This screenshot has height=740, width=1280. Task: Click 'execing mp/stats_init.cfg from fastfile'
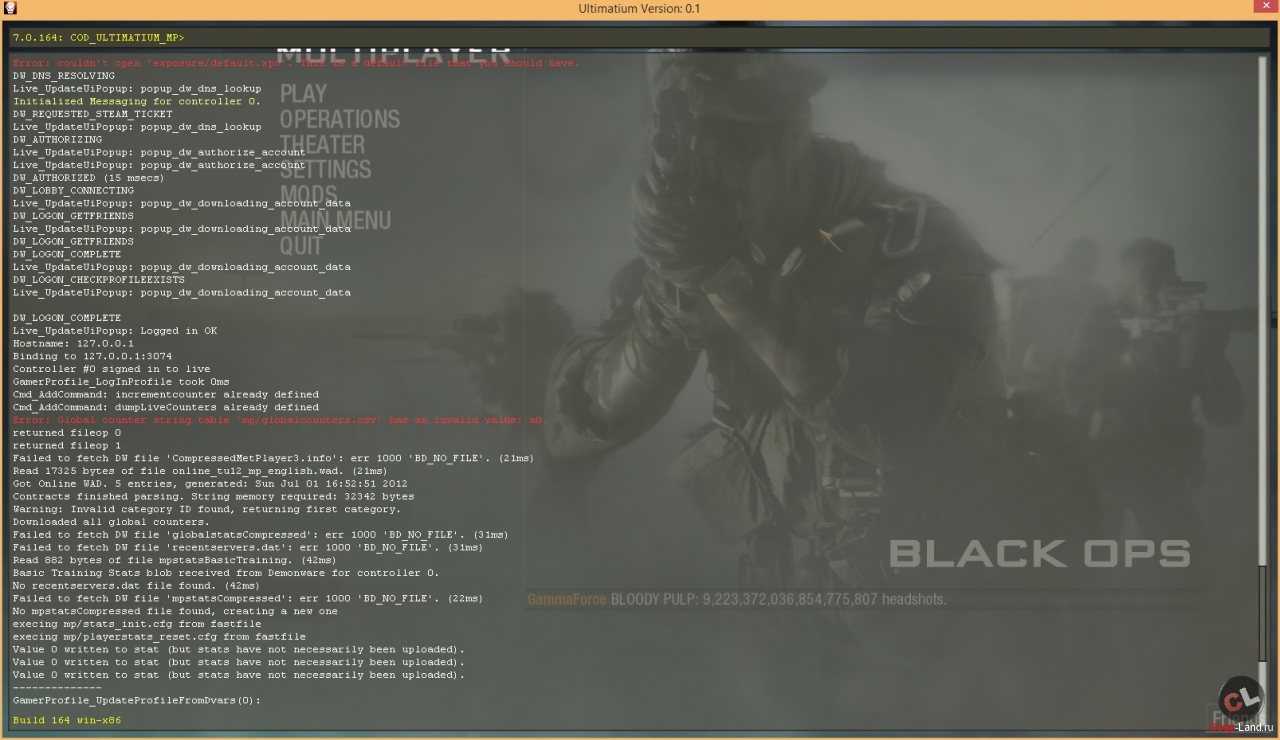[137, 624]
